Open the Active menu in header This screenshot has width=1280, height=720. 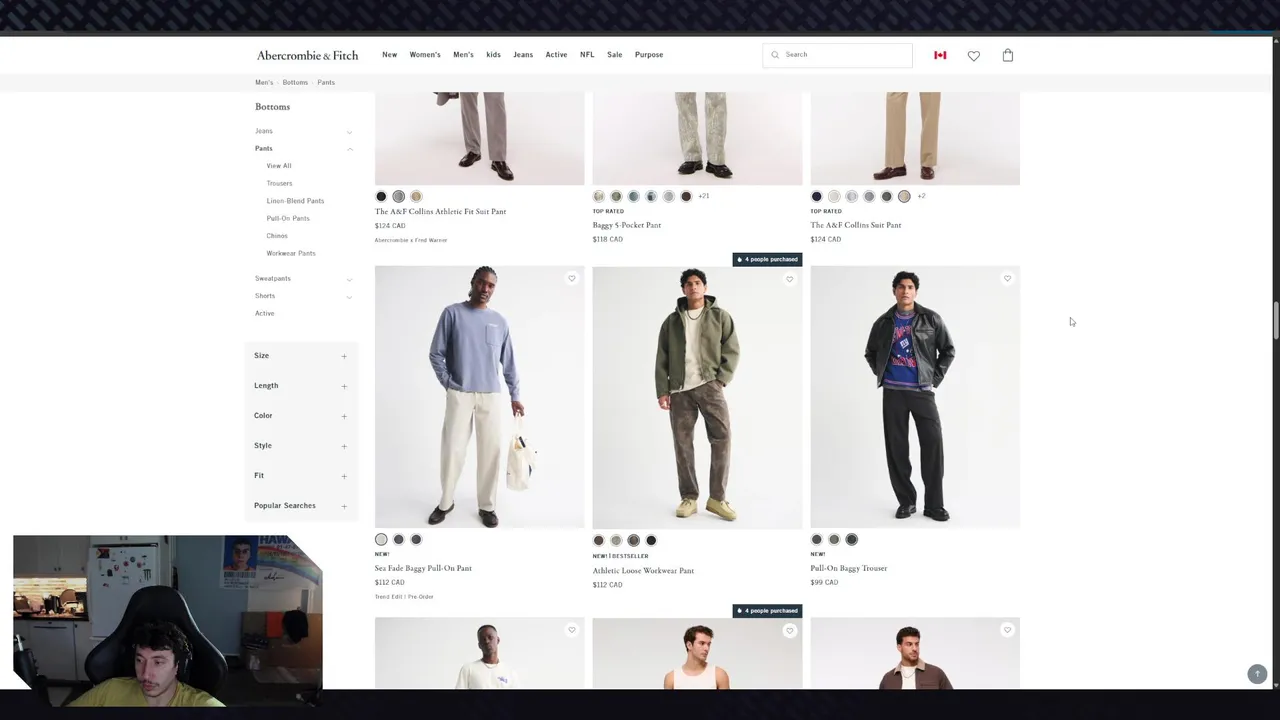point(556,55)
